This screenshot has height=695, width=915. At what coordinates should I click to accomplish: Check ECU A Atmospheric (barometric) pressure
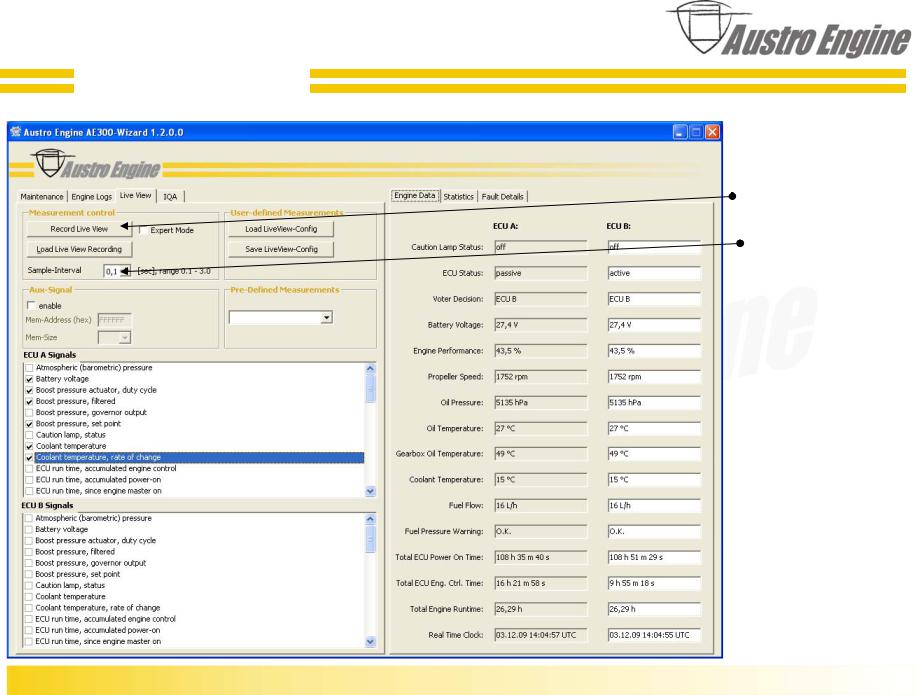[x=29, y=368]
